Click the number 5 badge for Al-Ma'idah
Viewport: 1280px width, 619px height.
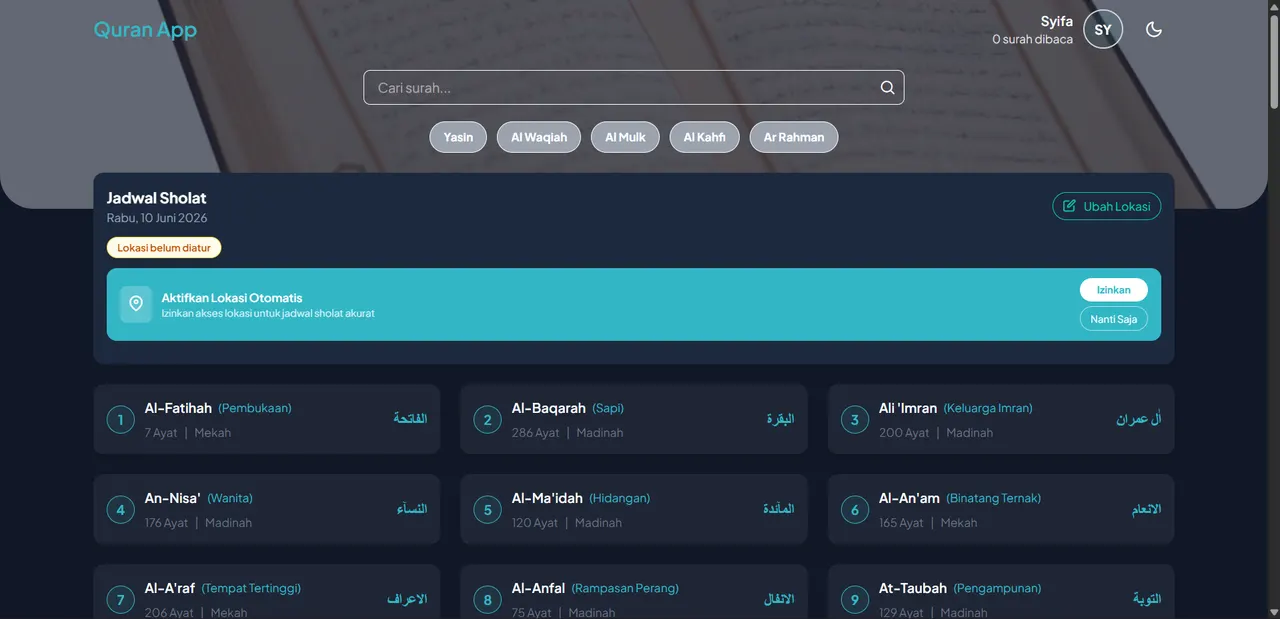click(x=487, y=510)
